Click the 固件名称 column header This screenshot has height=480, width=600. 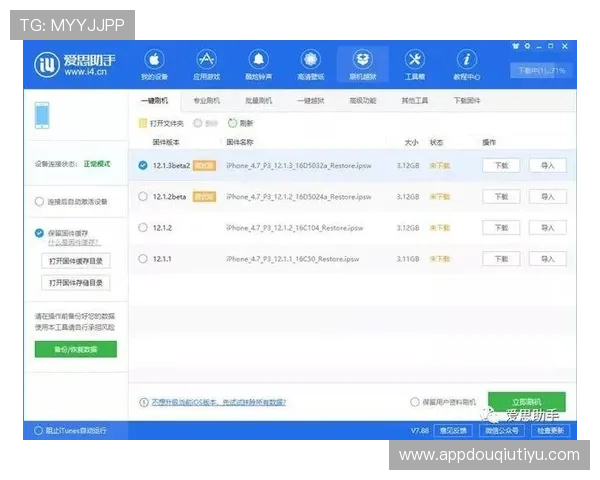click(240, 142)
